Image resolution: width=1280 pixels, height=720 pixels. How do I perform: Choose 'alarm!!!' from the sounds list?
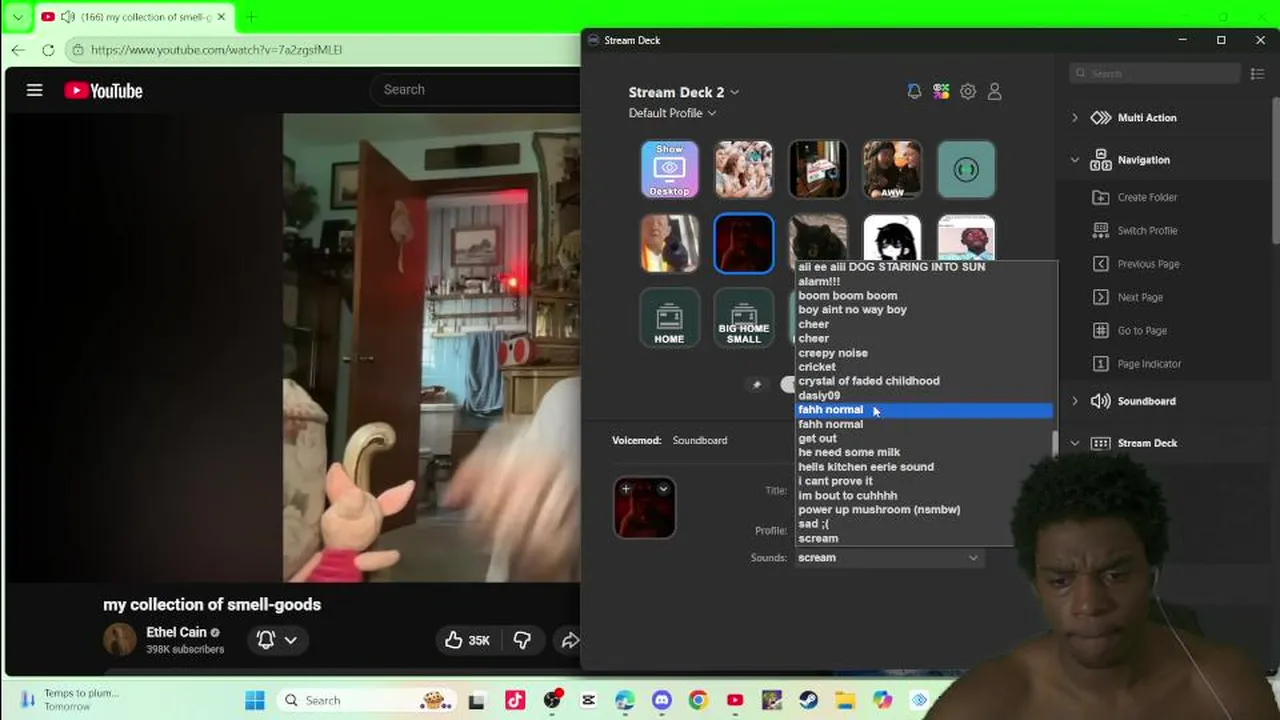[819, 281]
